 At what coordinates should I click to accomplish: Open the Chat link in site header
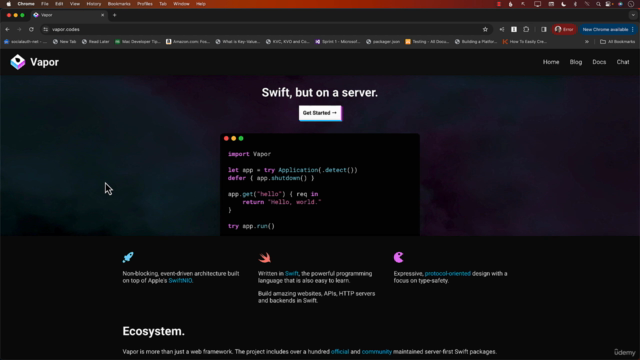tap(623, 62)
